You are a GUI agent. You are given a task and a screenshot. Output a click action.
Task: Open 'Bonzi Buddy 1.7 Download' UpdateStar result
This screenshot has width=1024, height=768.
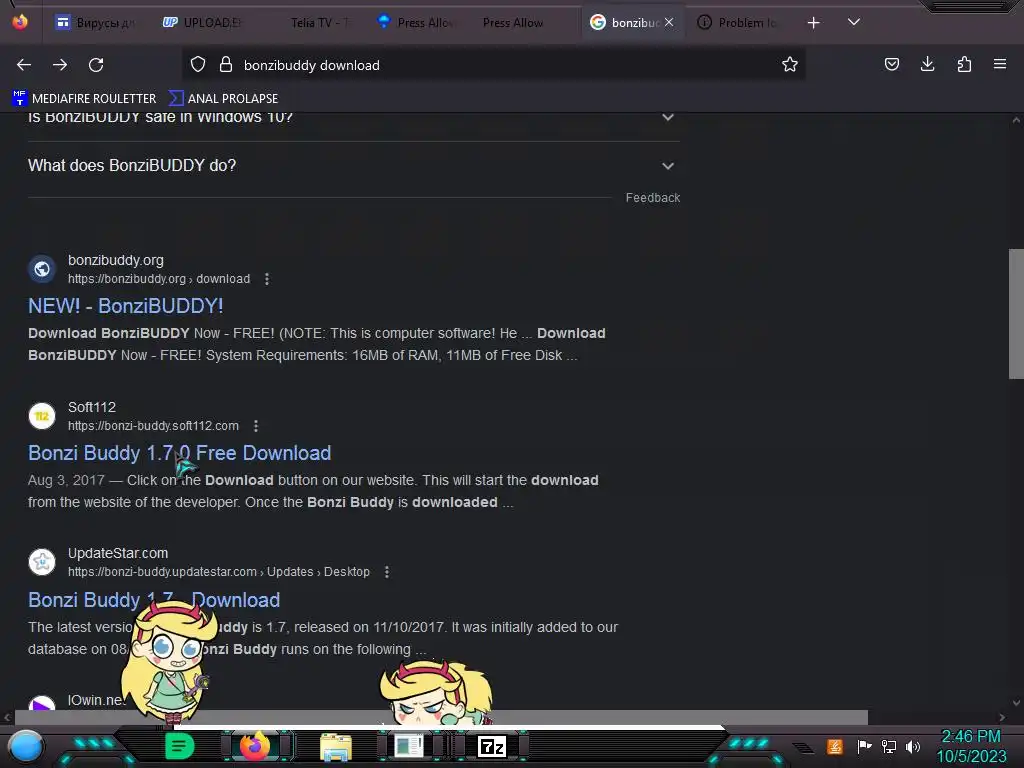coord(154,600)
